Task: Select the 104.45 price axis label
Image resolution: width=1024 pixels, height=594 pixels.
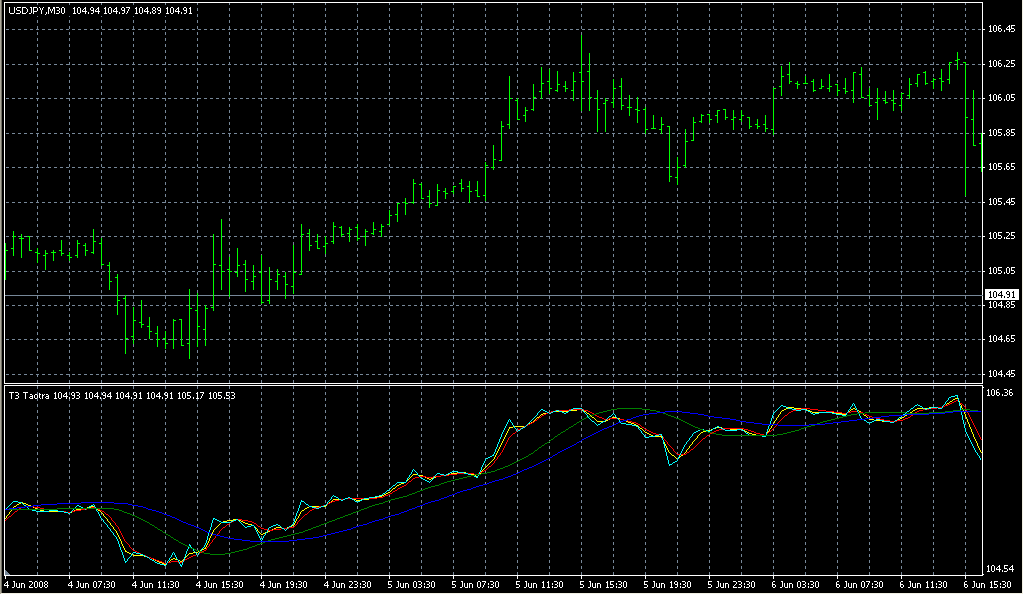Action: click(x=1001, y=374)
